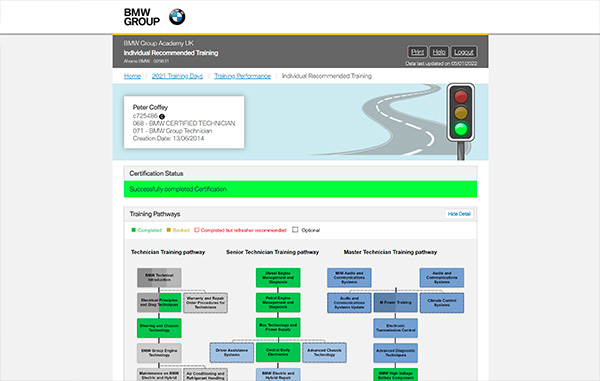This screenshot has width=600, height=381.
Task: Open Electrical Principles and Diag Techniques box
Action: click(159, 303)
